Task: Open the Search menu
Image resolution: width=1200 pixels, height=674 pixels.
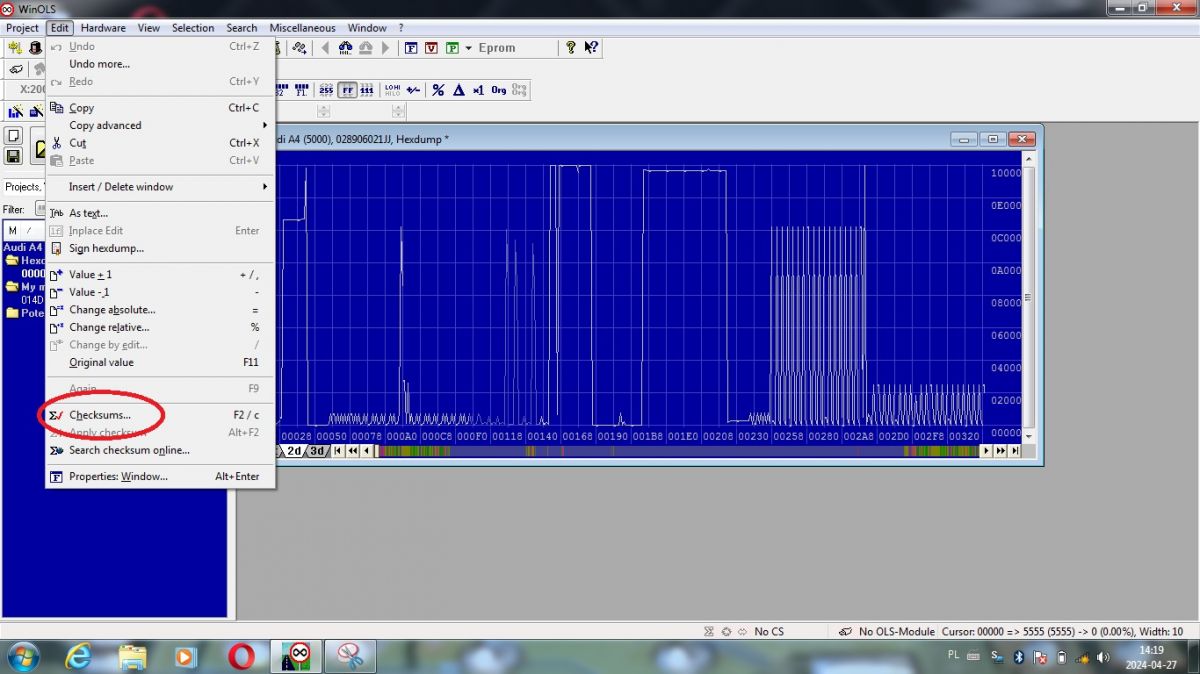Action: 242,28
